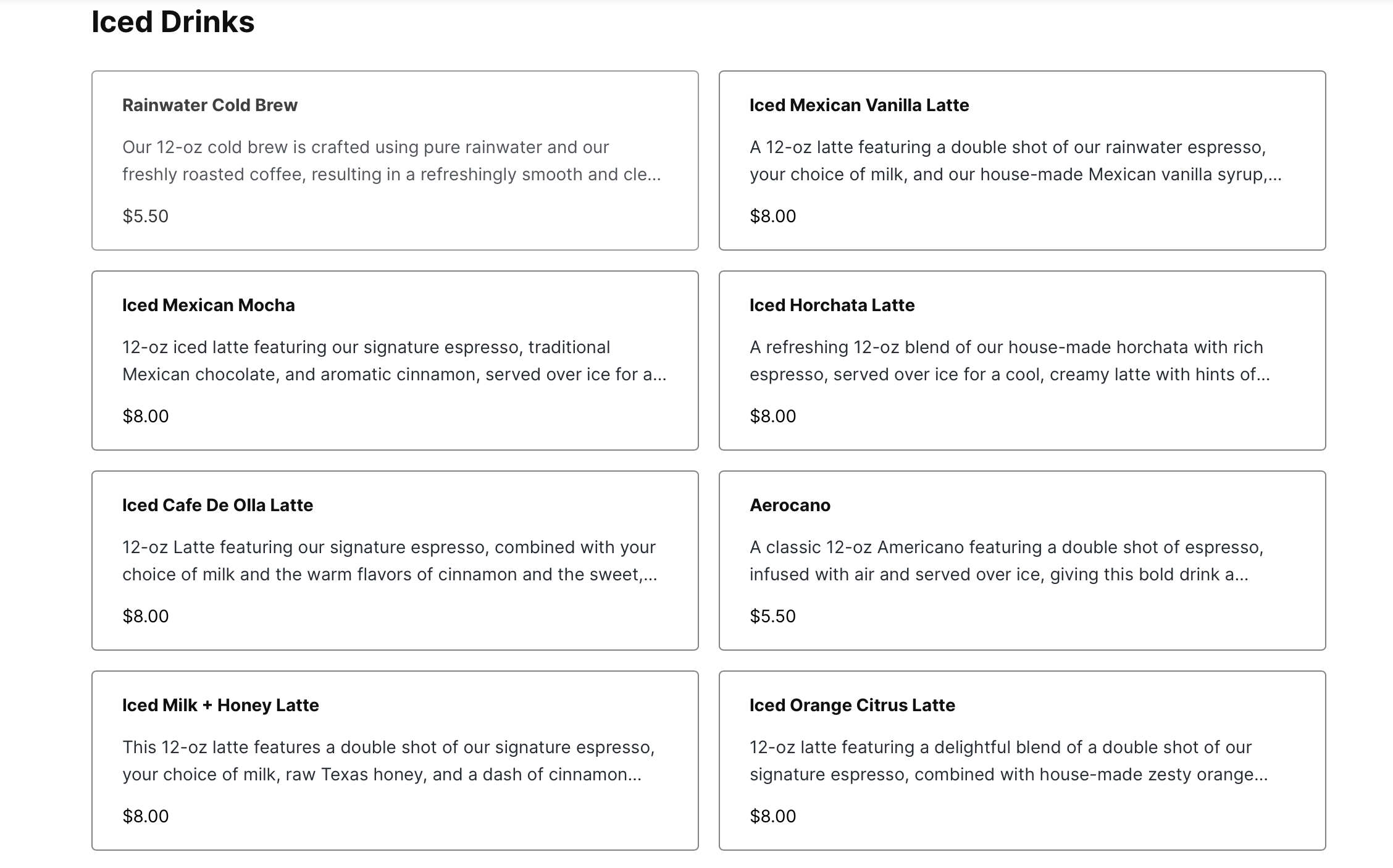
Task: Click the $8.00 price under Iced Horchata Latte
Action: pos(772,416)
